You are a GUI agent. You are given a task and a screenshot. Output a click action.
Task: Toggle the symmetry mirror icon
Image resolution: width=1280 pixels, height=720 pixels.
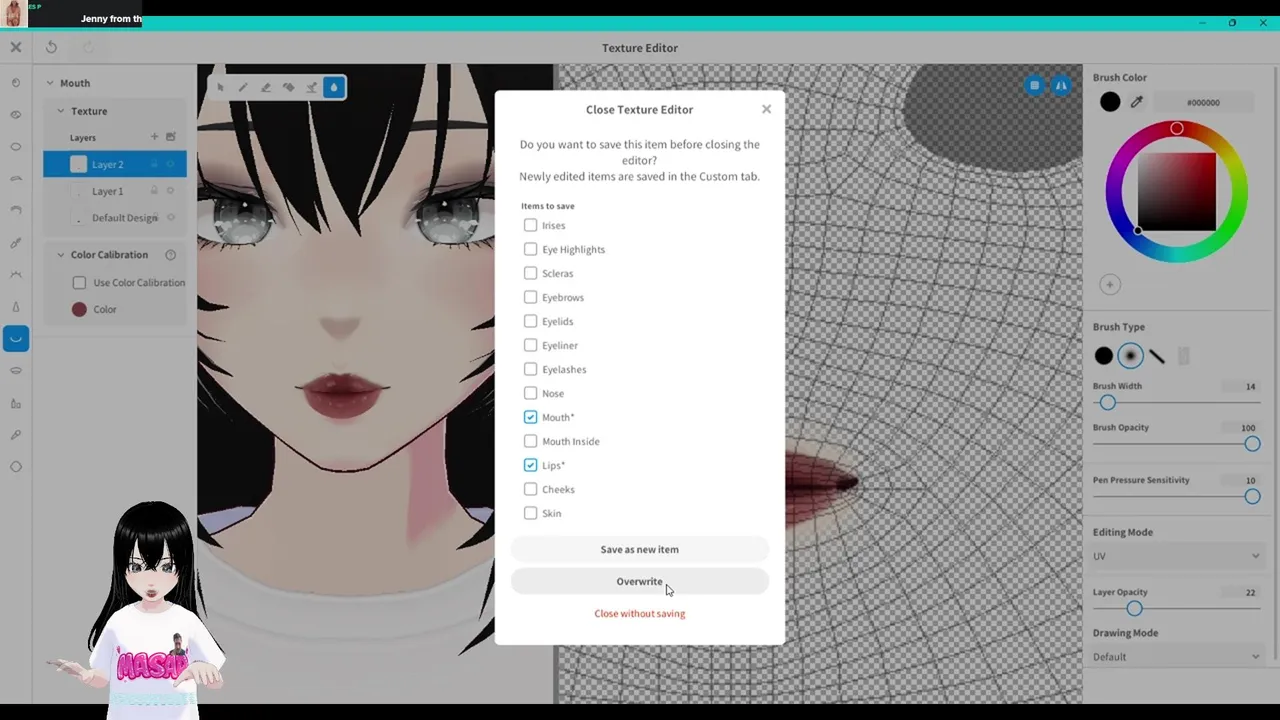tap(1061, 86)
